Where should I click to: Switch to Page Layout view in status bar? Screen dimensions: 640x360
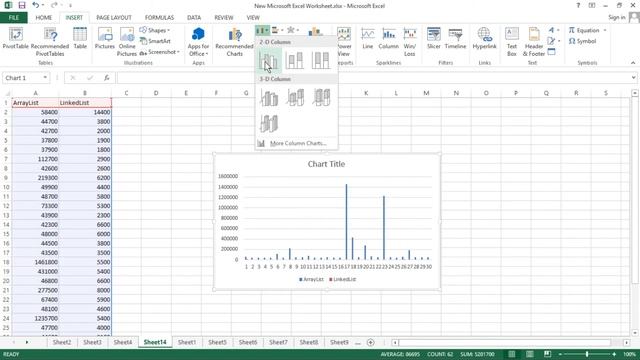point(529,354)
